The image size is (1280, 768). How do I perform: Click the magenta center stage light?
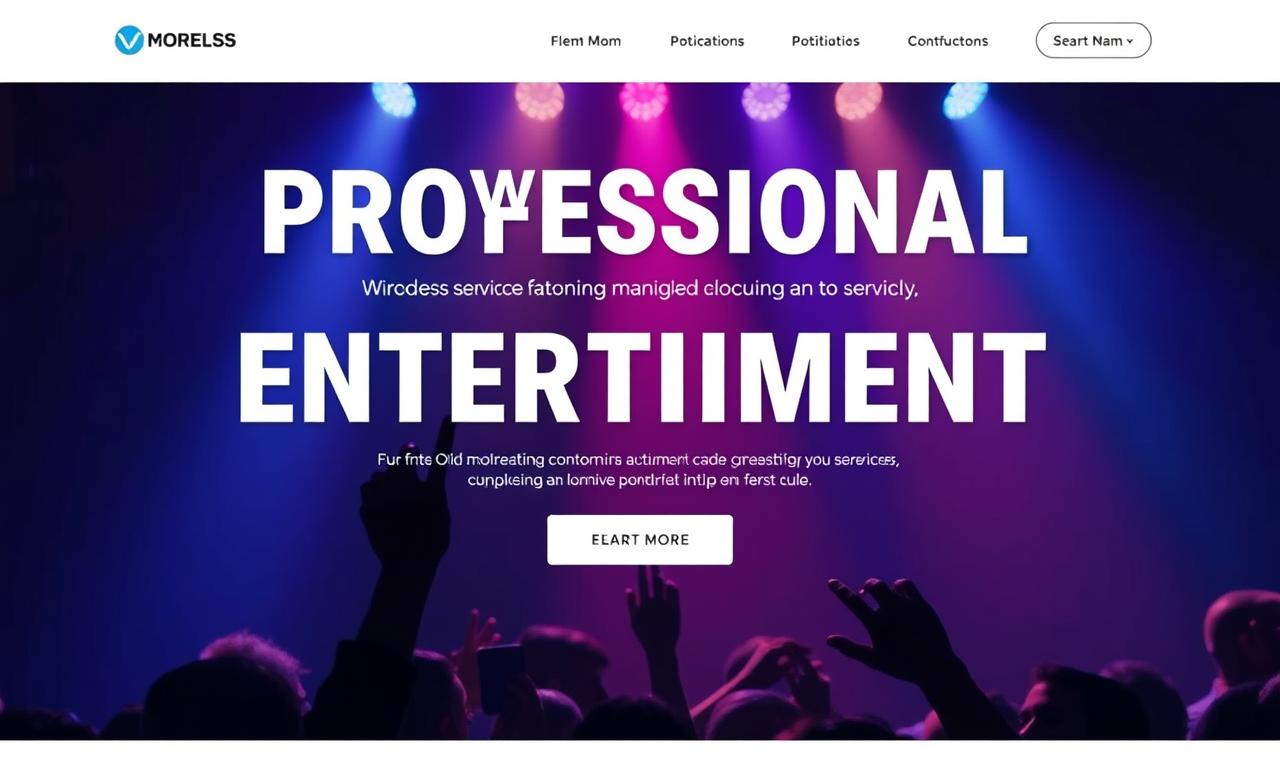click(x=644, y=101)
